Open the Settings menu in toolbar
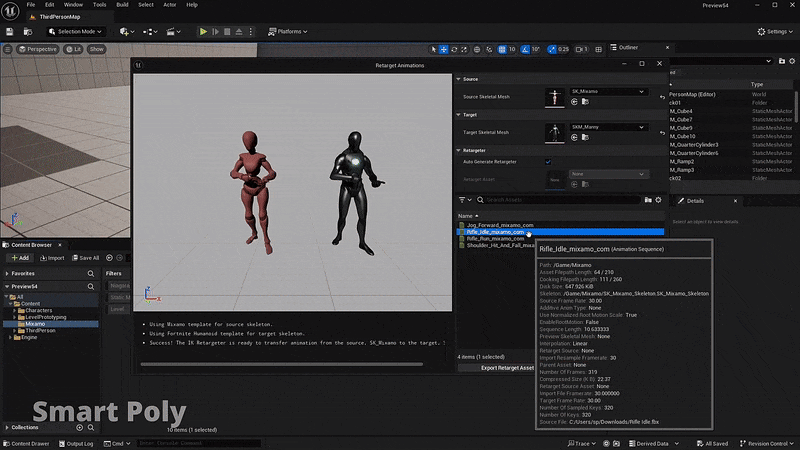The image size is (800, 450). pos(774,32)
